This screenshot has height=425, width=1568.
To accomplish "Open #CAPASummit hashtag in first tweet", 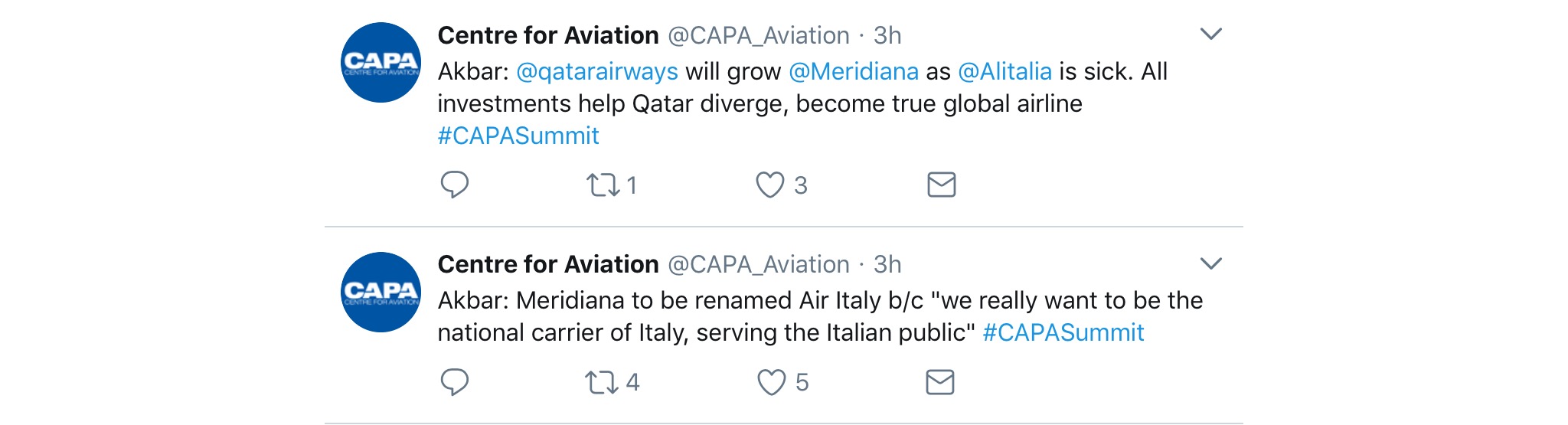I will pyautogui.click(x=518, y=136).
